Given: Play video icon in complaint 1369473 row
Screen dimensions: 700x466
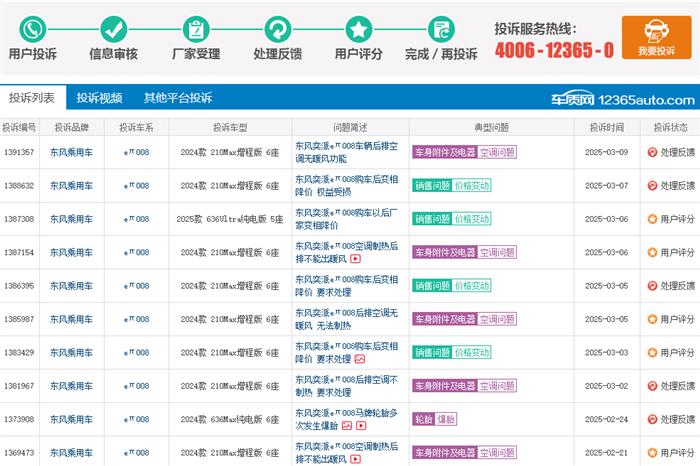Looking at the screenshot, I should [355, 459].
